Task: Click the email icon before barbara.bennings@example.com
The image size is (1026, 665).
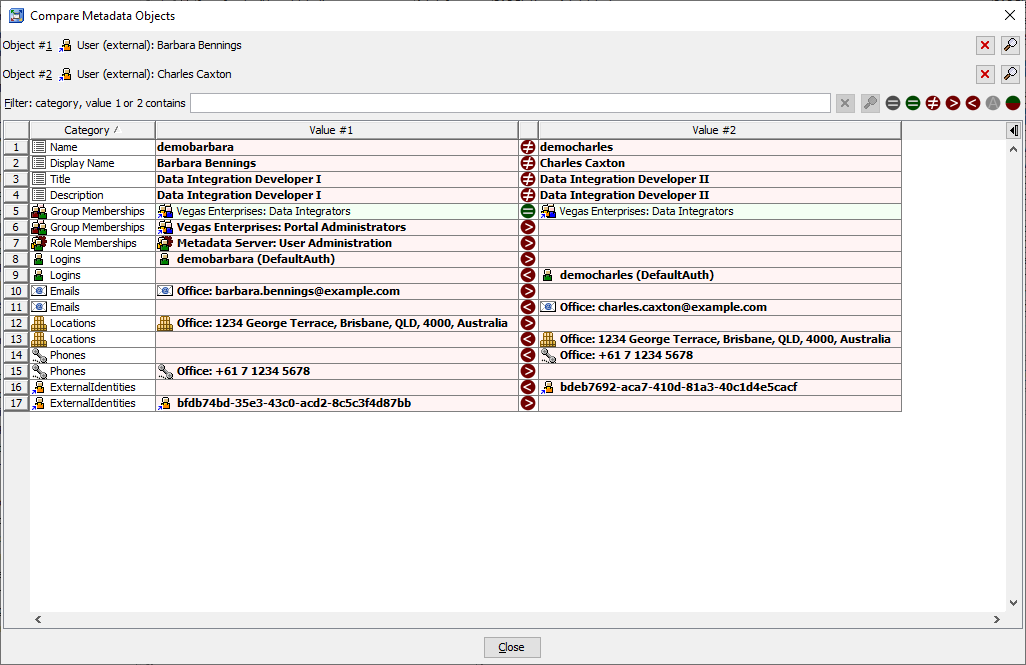Action: point(166,291)
